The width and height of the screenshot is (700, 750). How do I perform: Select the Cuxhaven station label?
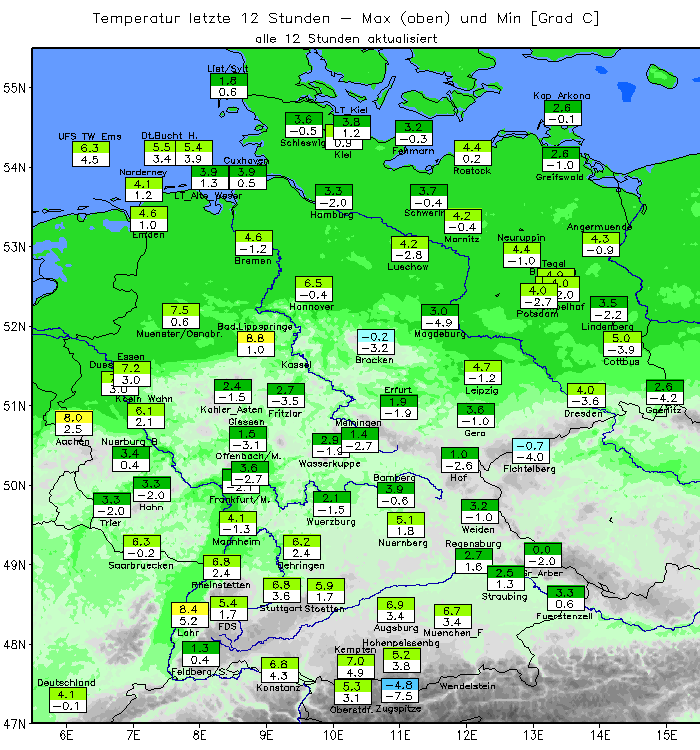[246, 160]
